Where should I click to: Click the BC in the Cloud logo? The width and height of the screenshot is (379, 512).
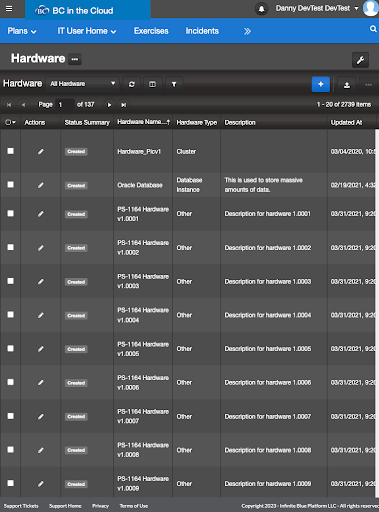coord(75,11)
